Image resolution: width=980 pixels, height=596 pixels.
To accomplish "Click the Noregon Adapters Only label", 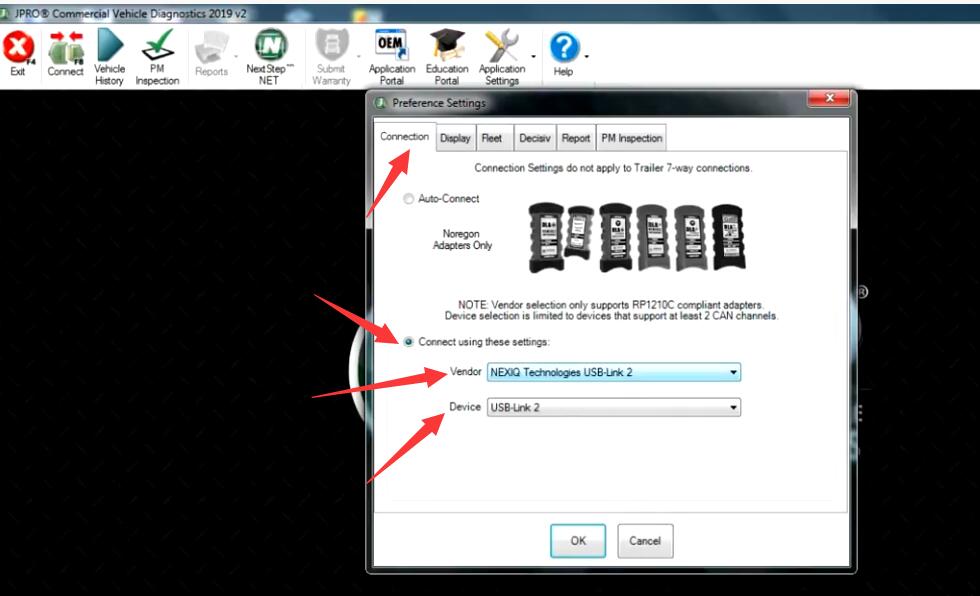I will [x=462, y=239].
